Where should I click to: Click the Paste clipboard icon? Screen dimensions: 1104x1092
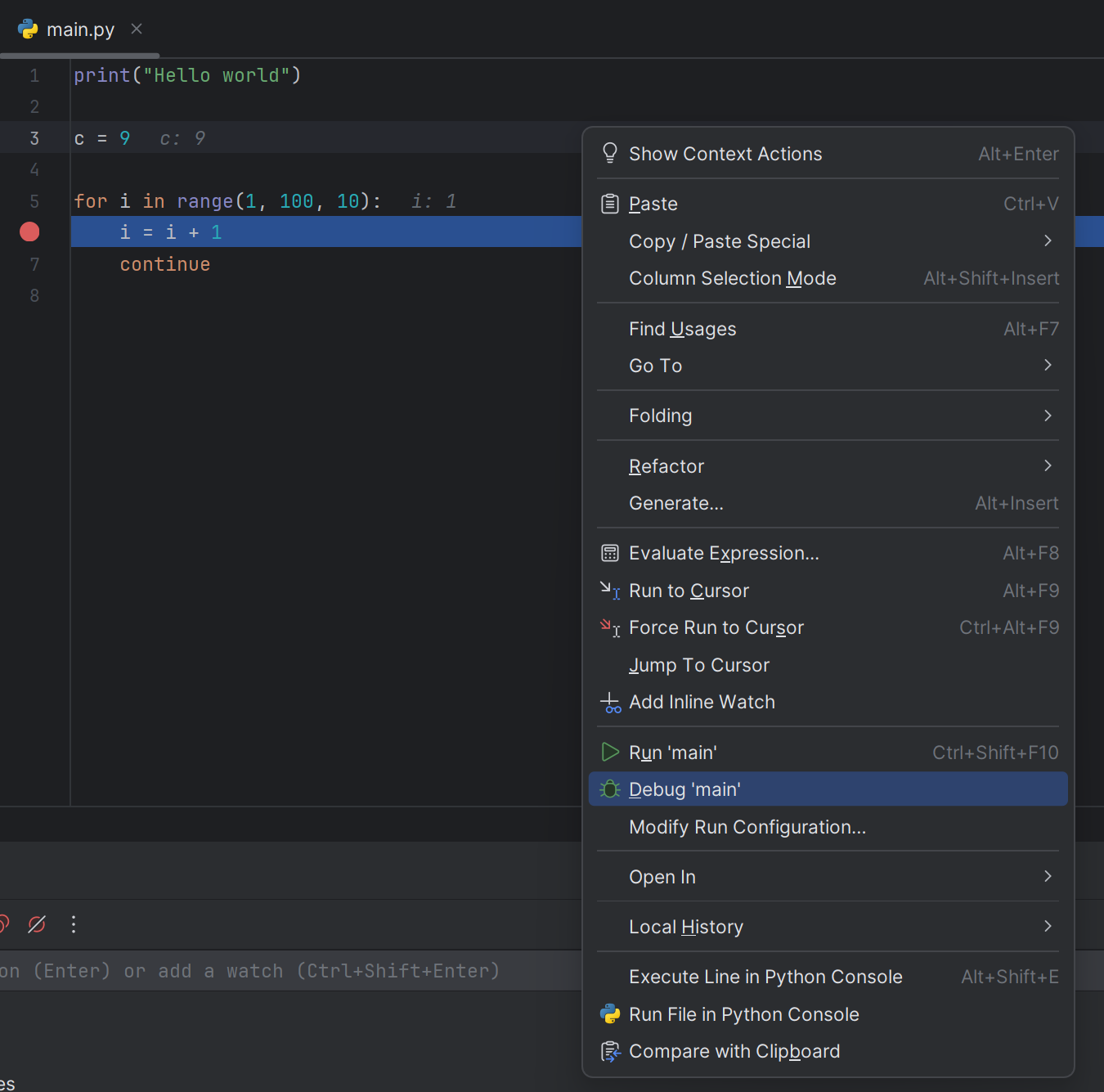pyautogui.click(x=610, y=204)
